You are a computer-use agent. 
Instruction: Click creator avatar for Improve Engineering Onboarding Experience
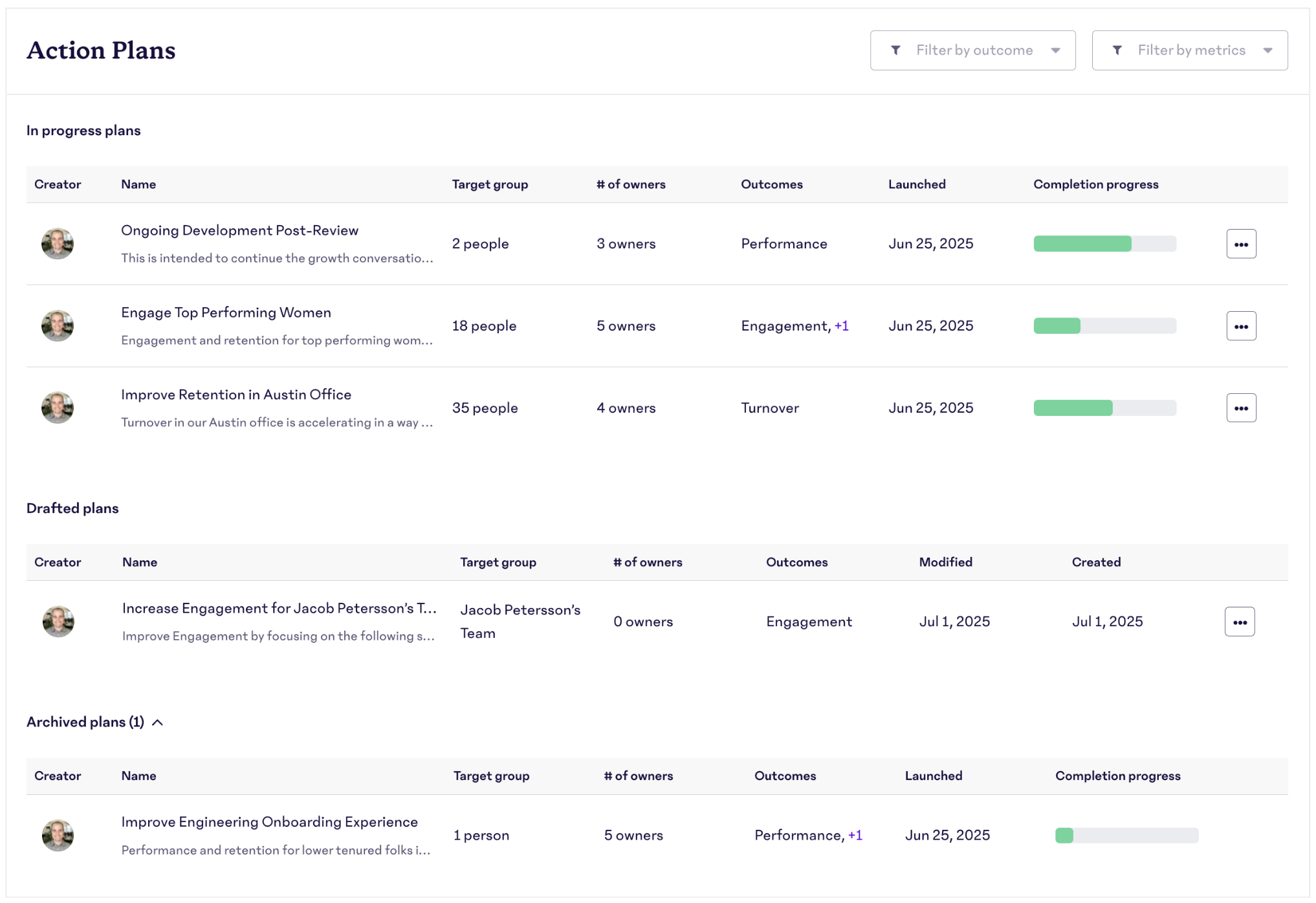point(58,836)
